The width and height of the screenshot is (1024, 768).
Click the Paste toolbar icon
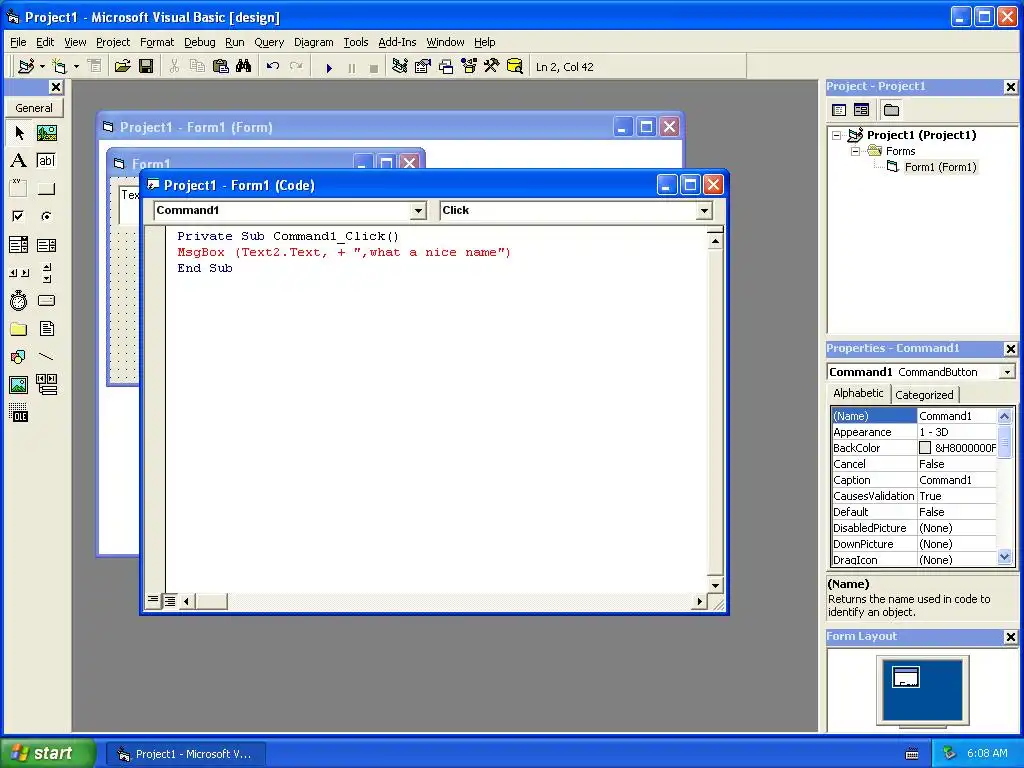[x=221, y=67]
